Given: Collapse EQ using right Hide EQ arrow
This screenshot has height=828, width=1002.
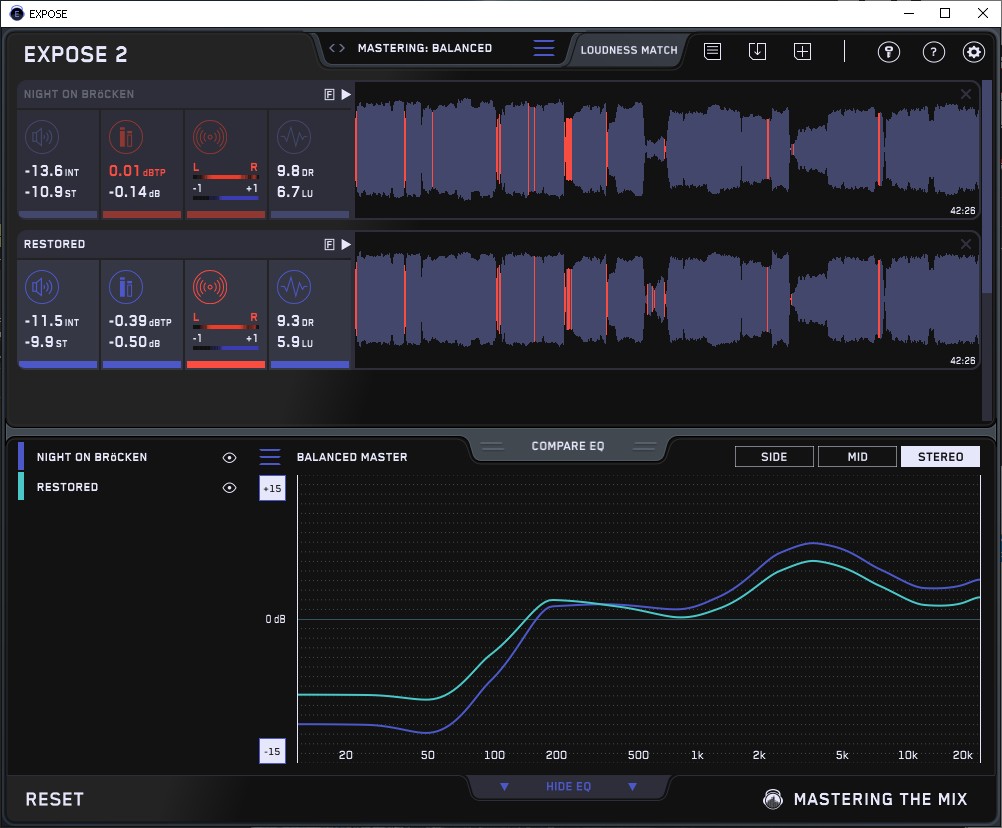Looking at the screenshot, I should 633,786.
